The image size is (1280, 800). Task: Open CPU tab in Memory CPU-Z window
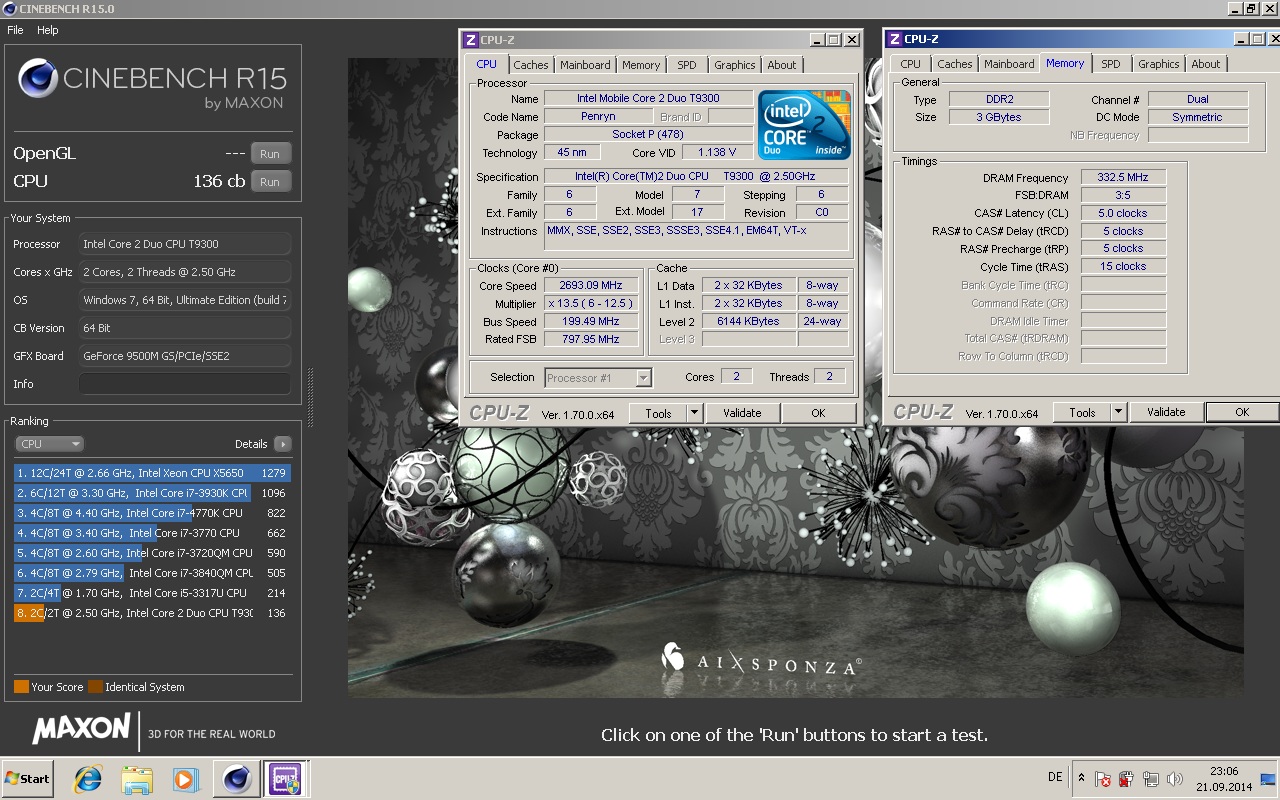click(x=910, y=64)
